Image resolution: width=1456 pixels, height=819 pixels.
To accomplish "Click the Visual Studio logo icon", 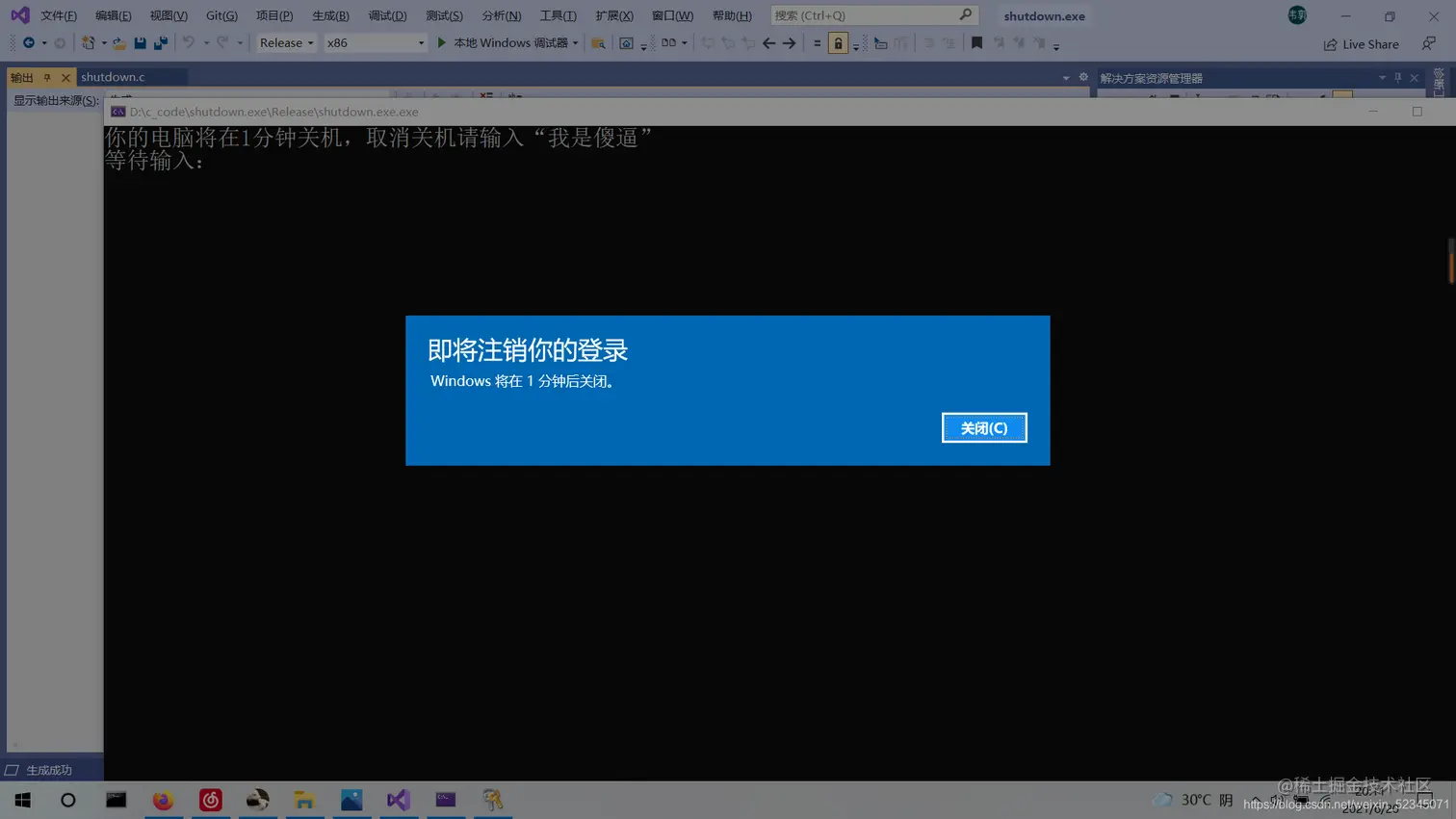I will (x=19, y=15).
